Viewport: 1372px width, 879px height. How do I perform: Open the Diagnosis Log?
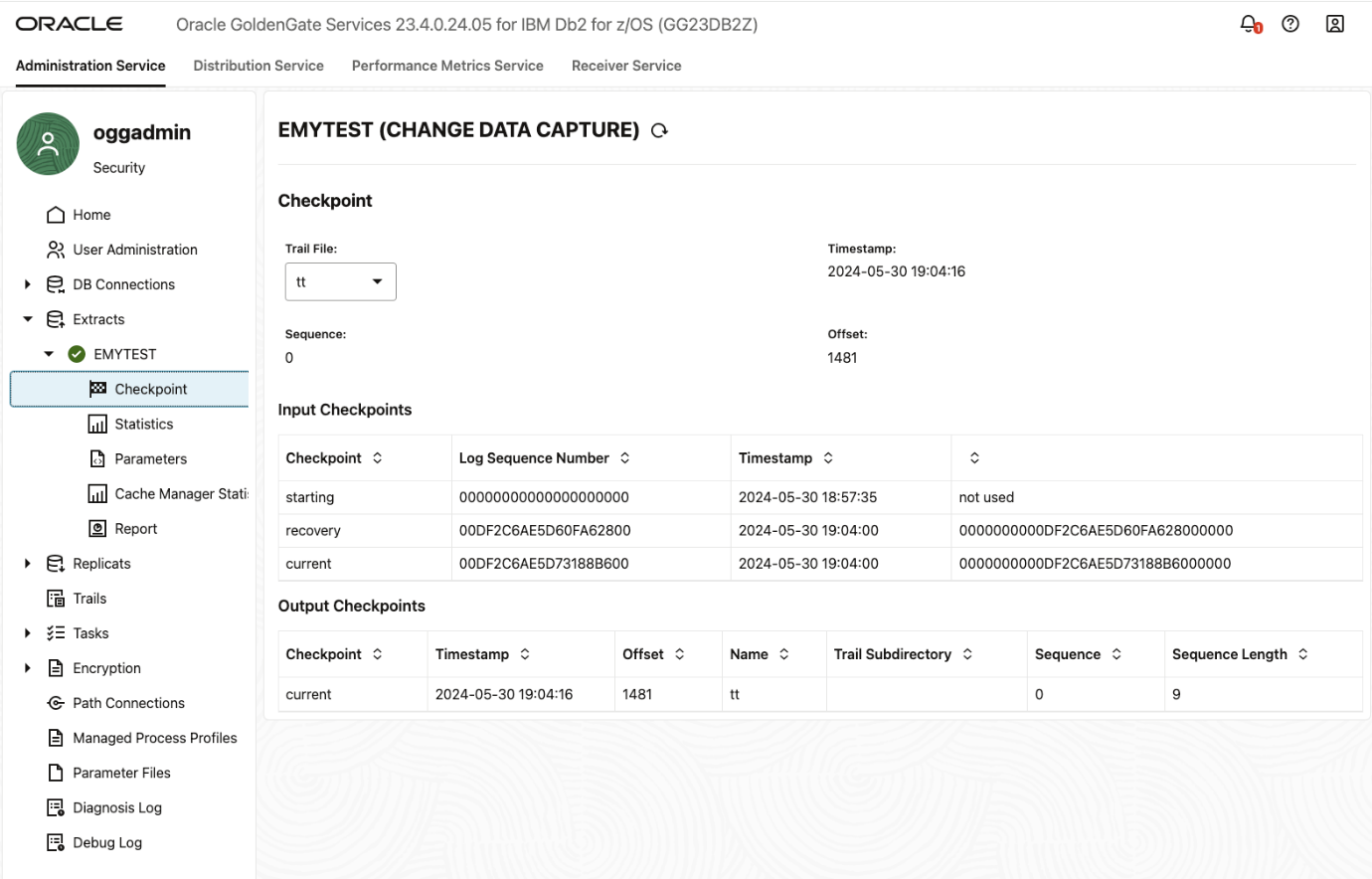[119, 806]
